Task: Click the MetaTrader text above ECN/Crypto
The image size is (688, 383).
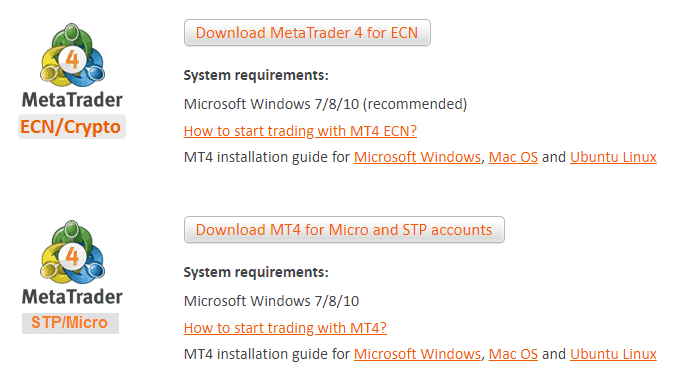Action: click(x=72, y=100)
